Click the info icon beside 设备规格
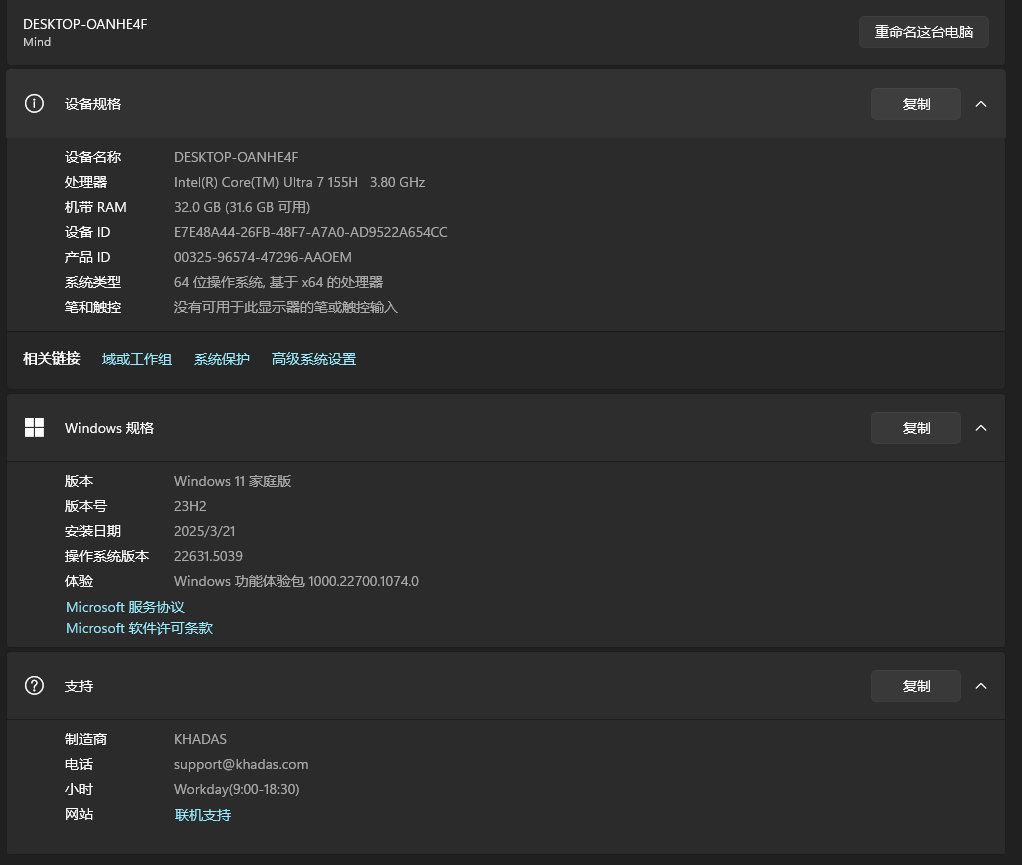Screen dimensions: 1022x865 click(x=34, y=104)
